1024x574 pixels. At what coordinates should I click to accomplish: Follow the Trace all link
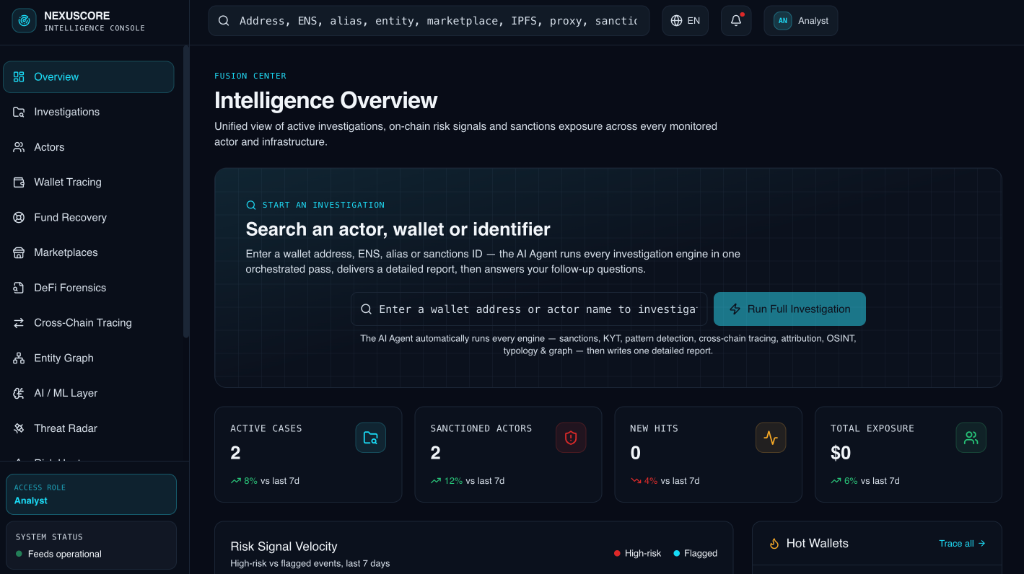coord(962,544)
